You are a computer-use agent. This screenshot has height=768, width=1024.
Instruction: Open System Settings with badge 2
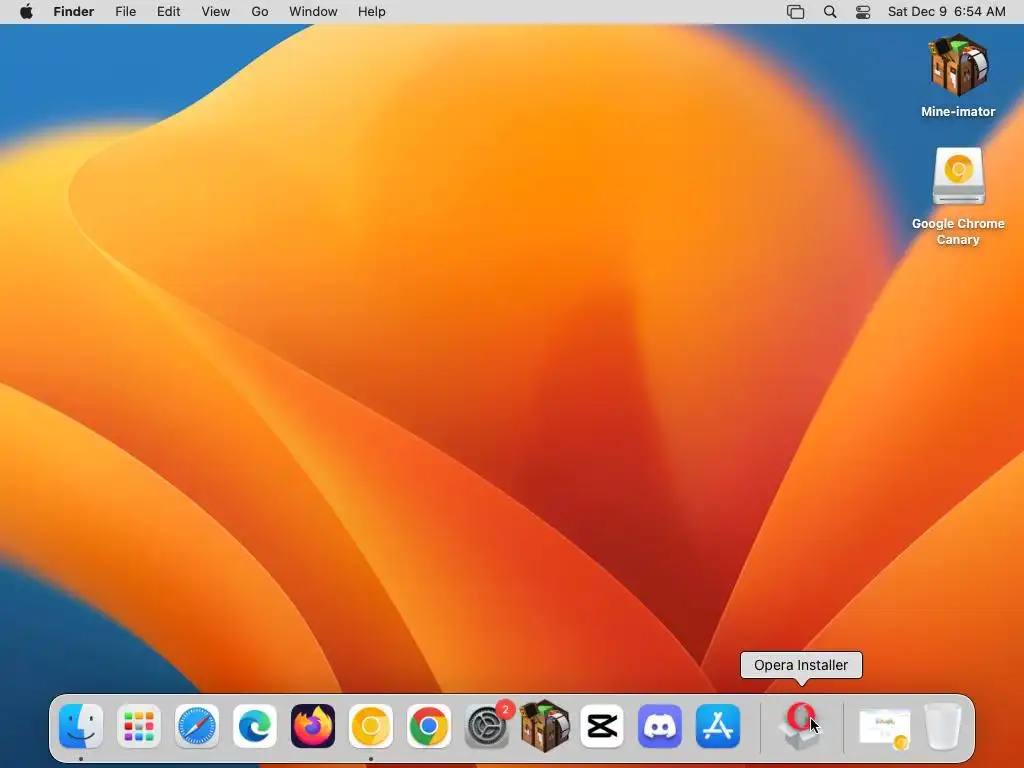pos(487,726)
